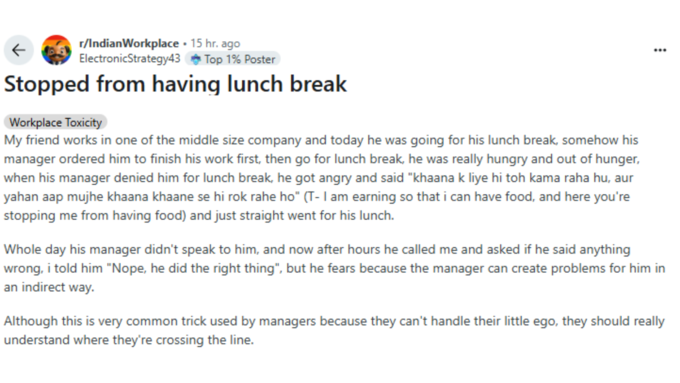Click the 'Stopped from having lunch break' title
This screenshot has width=680, height=383.
coord(176,84)
